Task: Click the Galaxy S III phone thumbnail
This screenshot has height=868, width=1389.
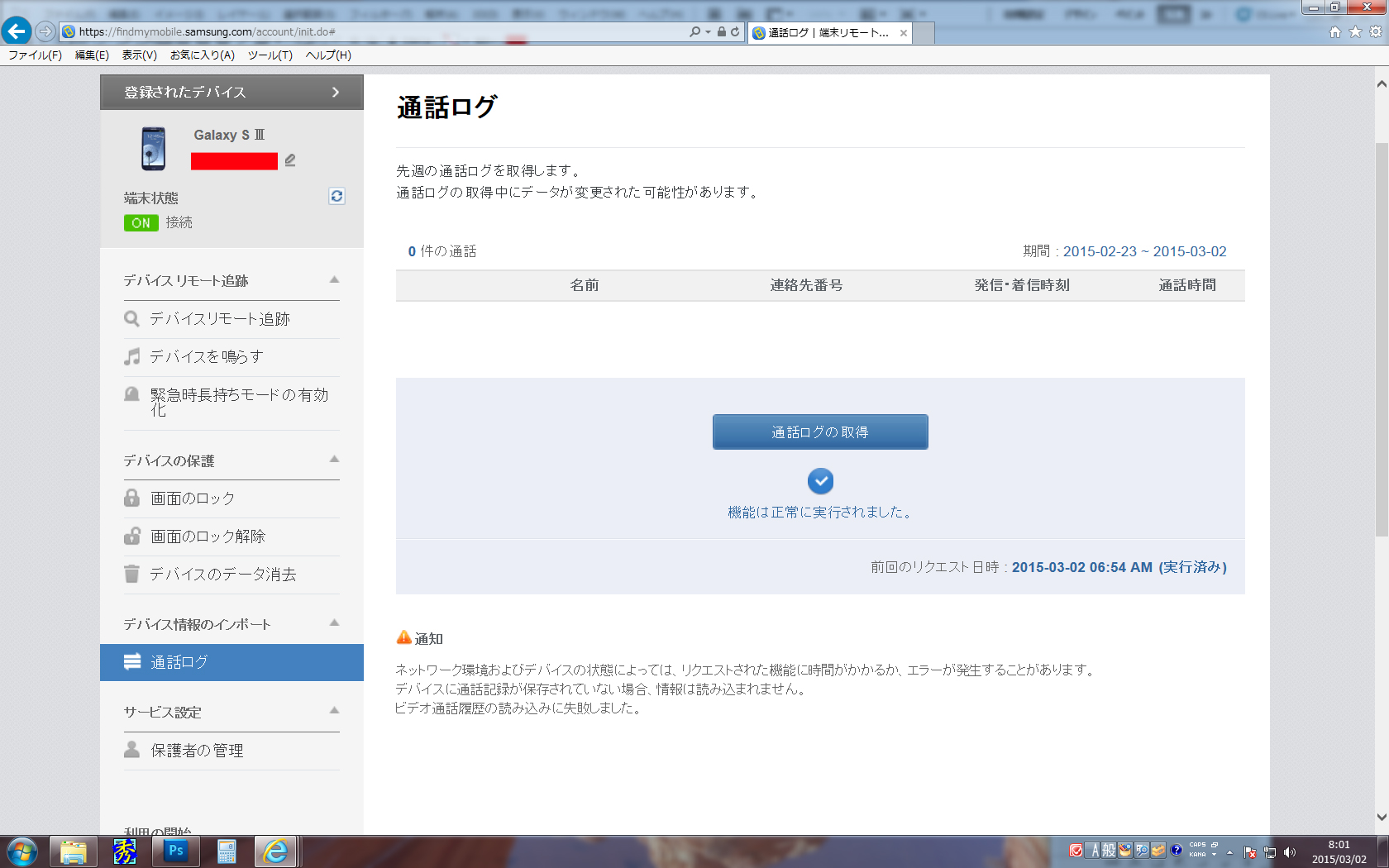Action: [x=153, y=149]
